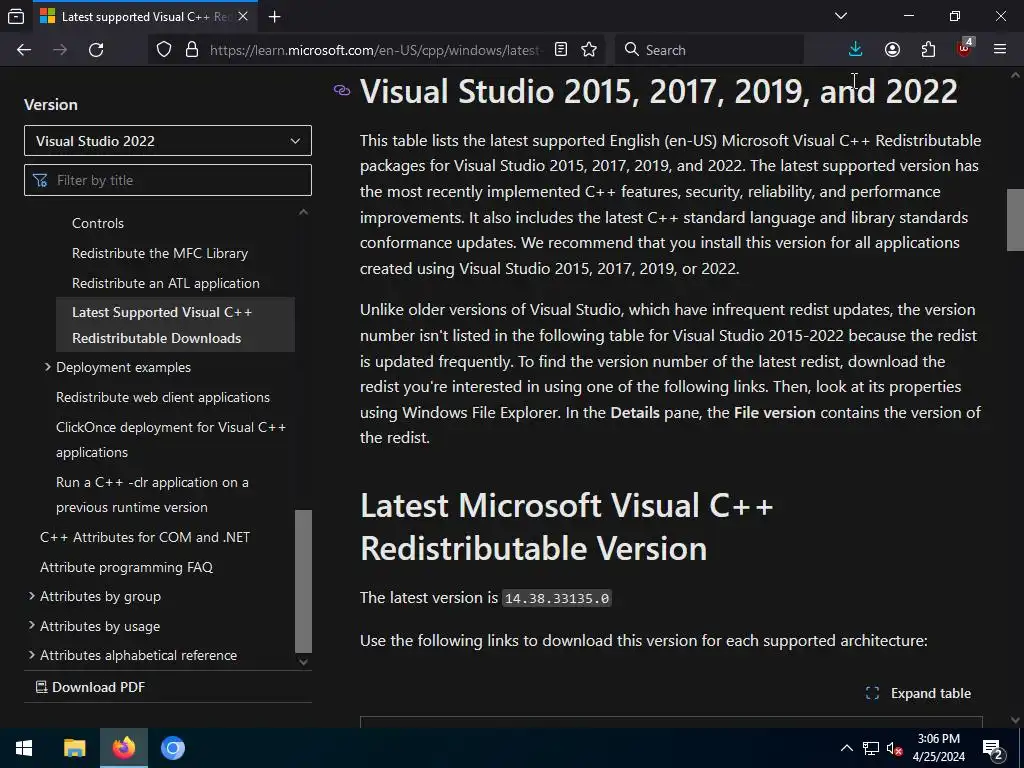
Task: Click the network status tray icon
Action: click(x=871, y=748)
